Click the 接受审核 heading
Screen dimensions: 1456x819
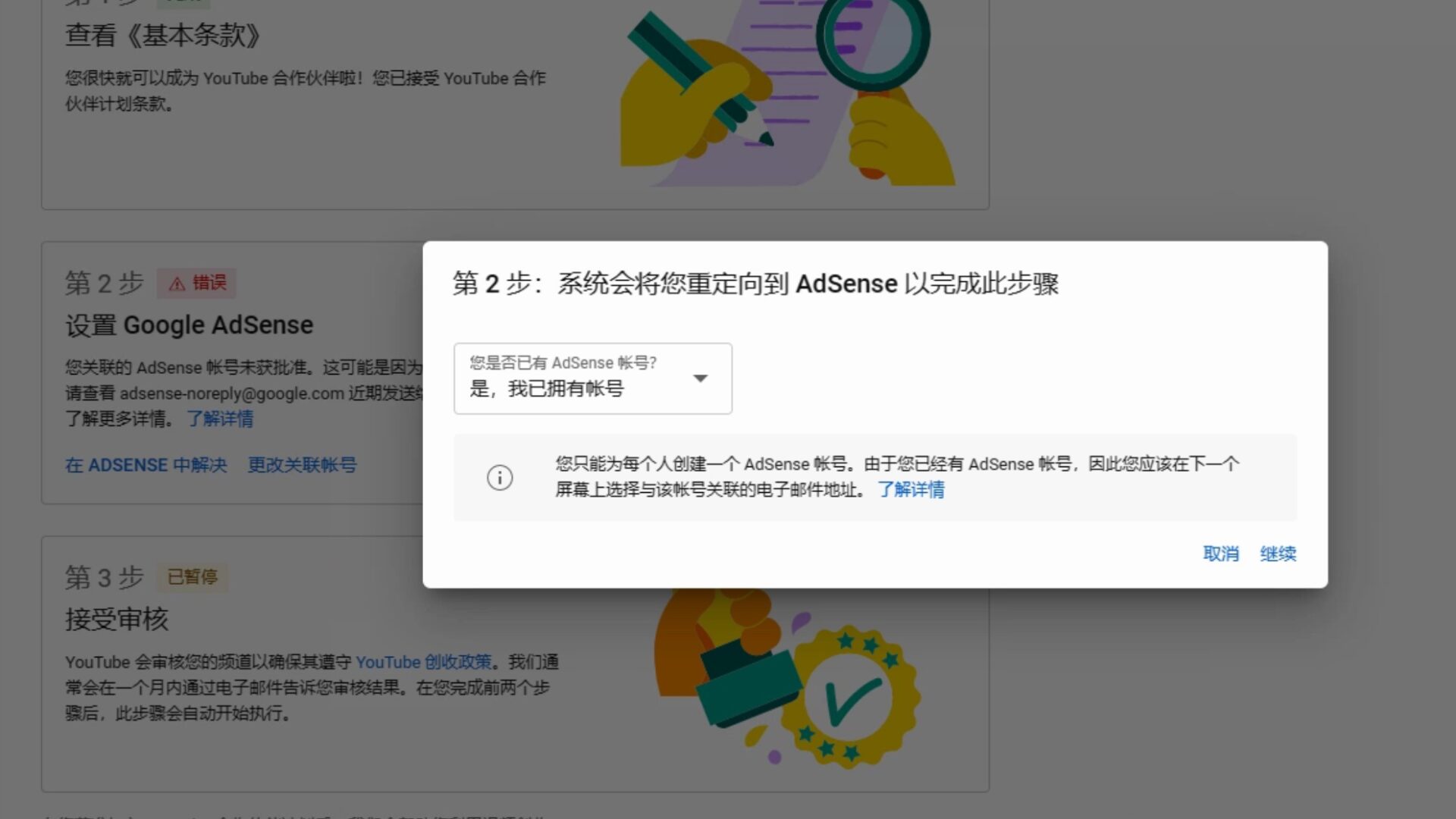coord(117,620)
